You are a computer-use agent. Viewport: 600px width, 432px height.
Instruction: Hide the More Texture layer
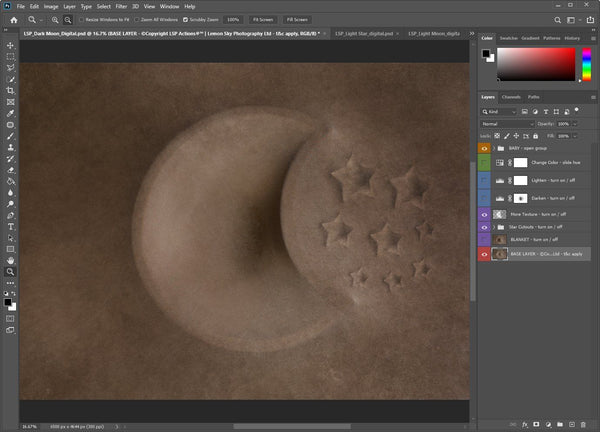click(485, 213)
